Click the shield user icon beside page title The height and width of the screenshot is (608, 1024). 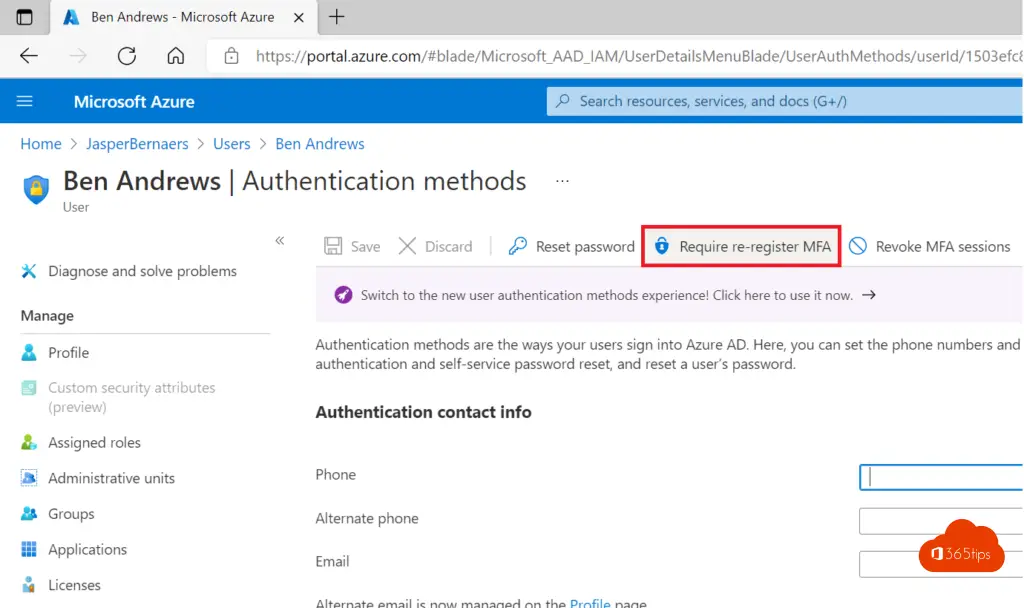36,190
